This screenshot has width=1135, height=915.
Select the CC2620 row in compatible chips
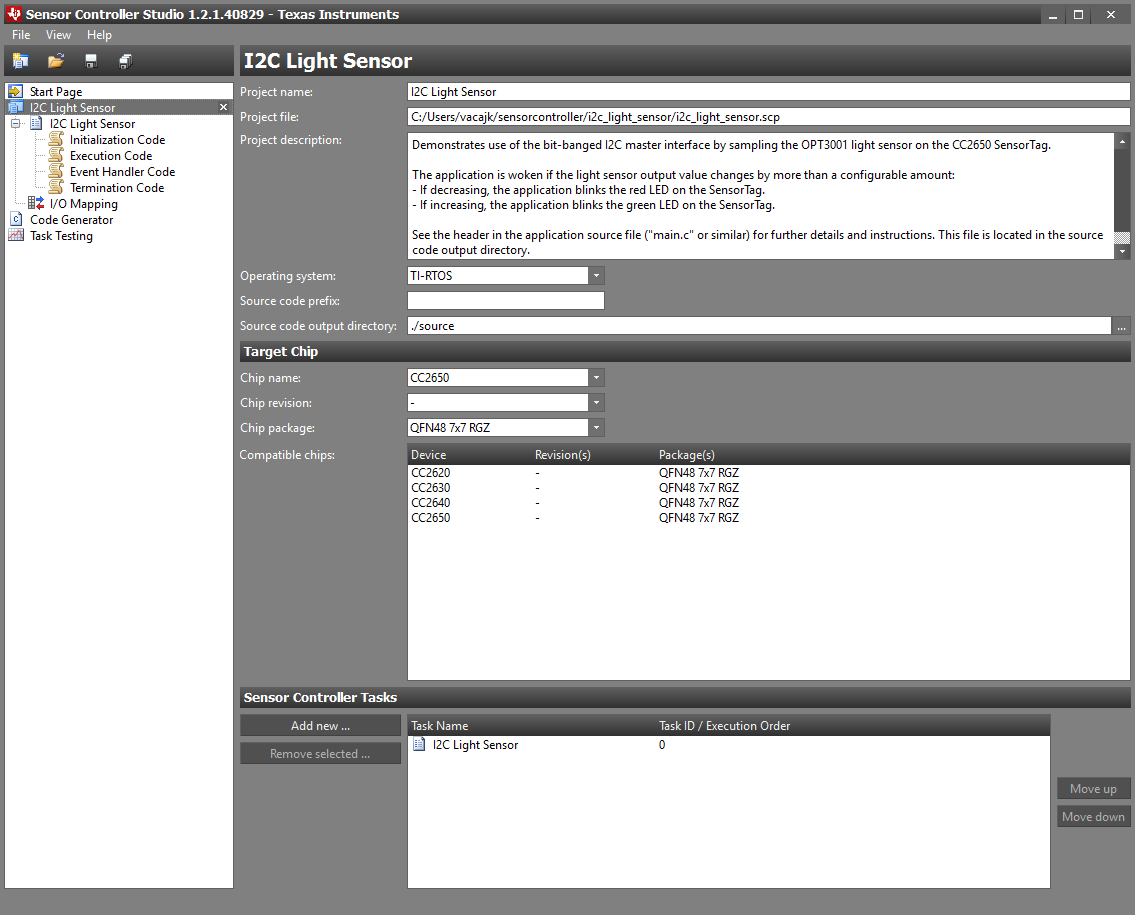[x=768, y=473]
